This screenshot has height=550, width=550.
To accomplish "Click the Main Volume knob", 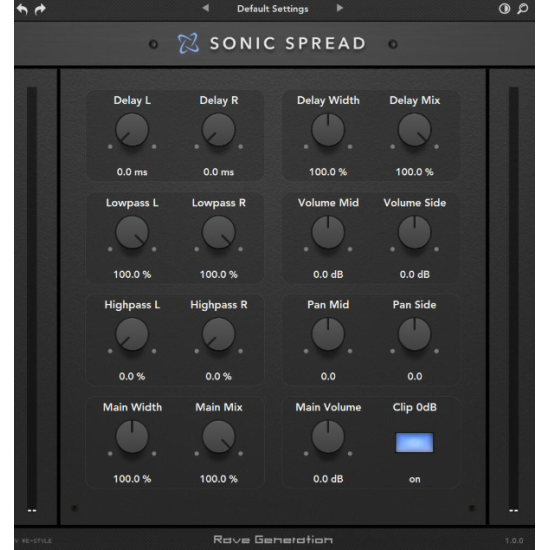I will point(328,437).
